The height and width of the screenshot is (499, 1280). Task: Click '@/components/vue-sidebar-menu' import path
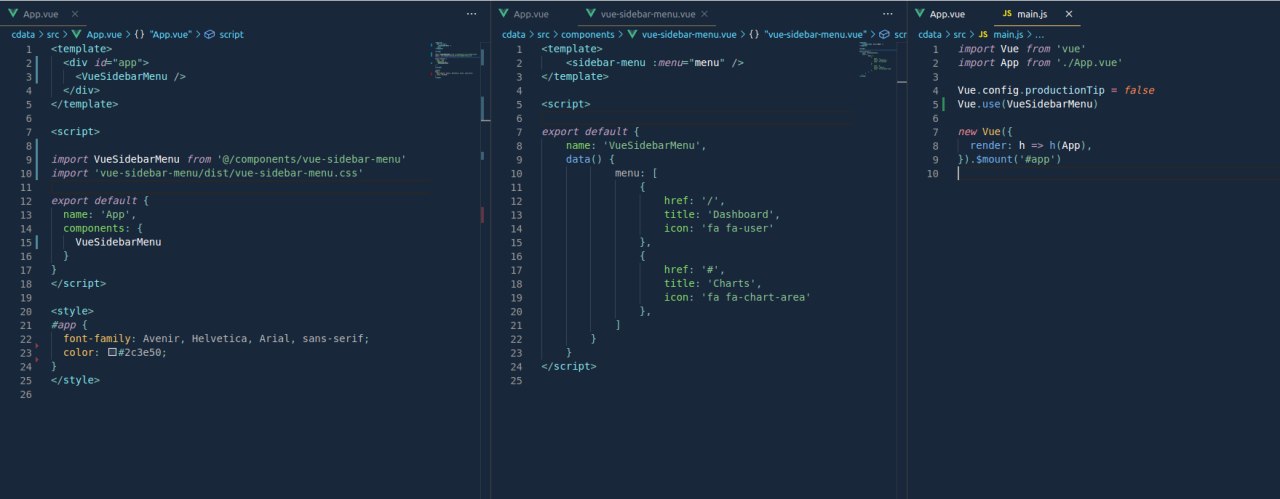(311, 159)
